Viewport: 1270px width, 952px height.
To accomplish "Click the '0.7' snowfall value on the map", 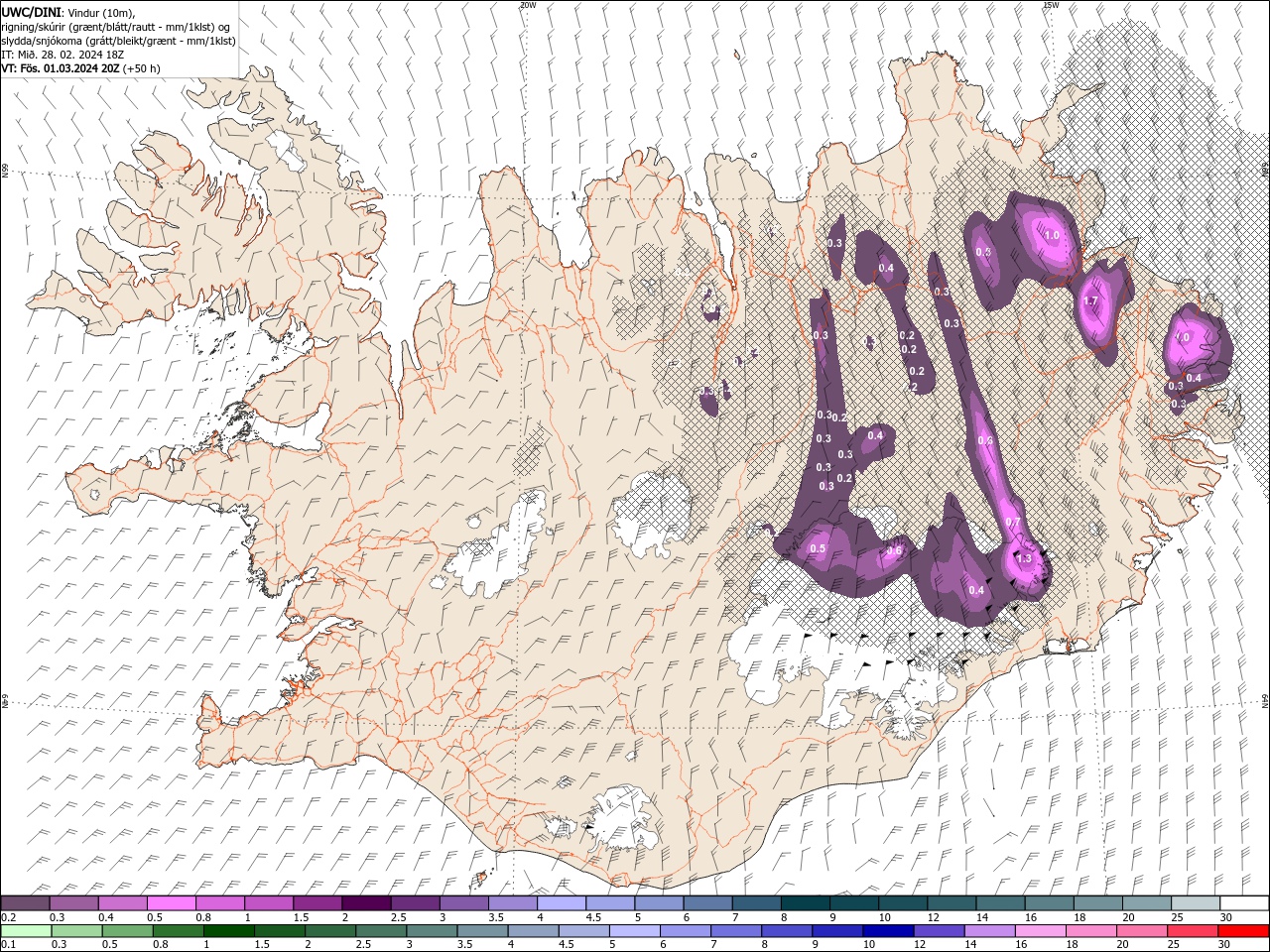I will 1013,523.
